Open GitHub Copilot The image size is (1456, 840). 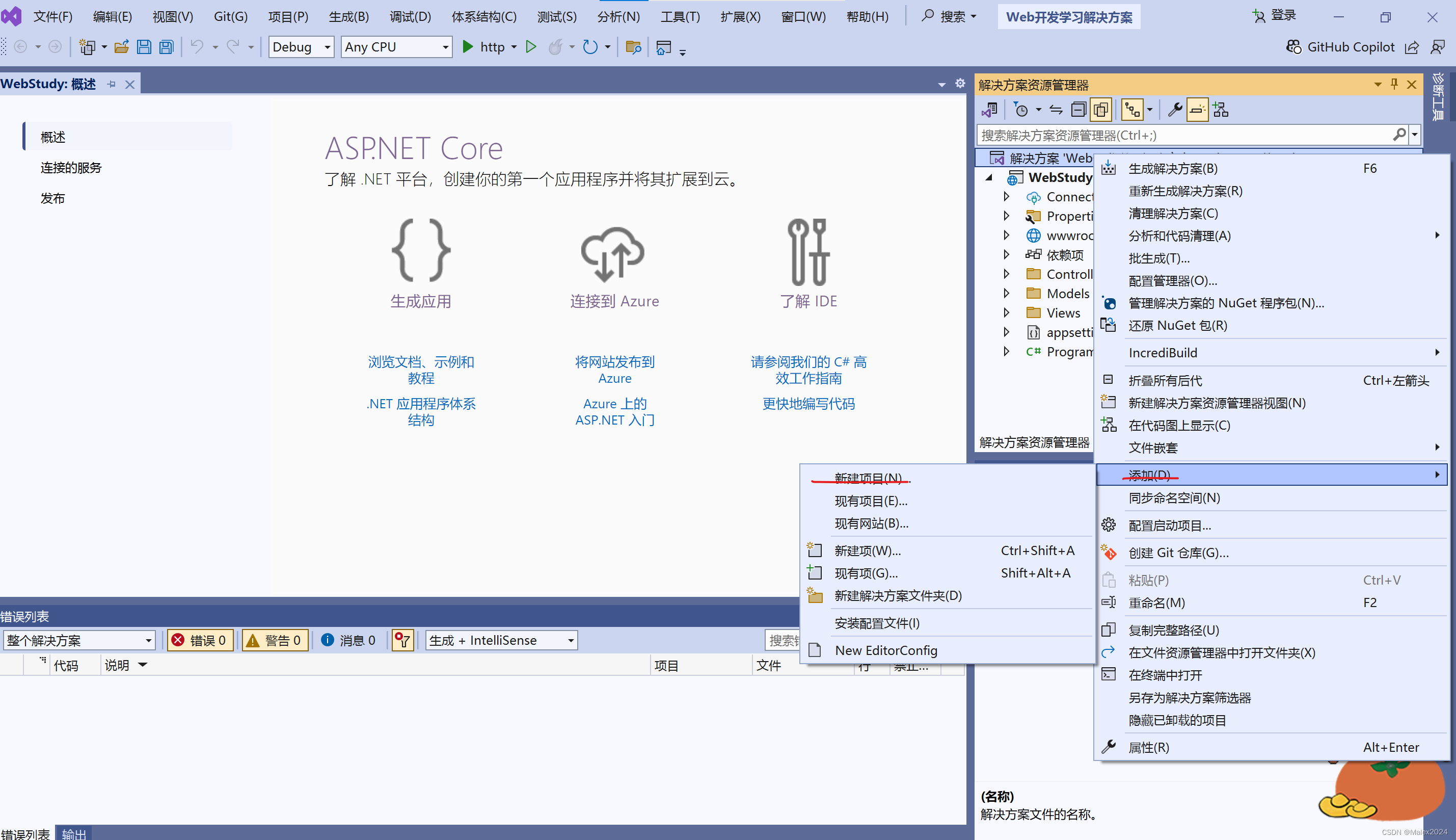(x=1340, y=47)
